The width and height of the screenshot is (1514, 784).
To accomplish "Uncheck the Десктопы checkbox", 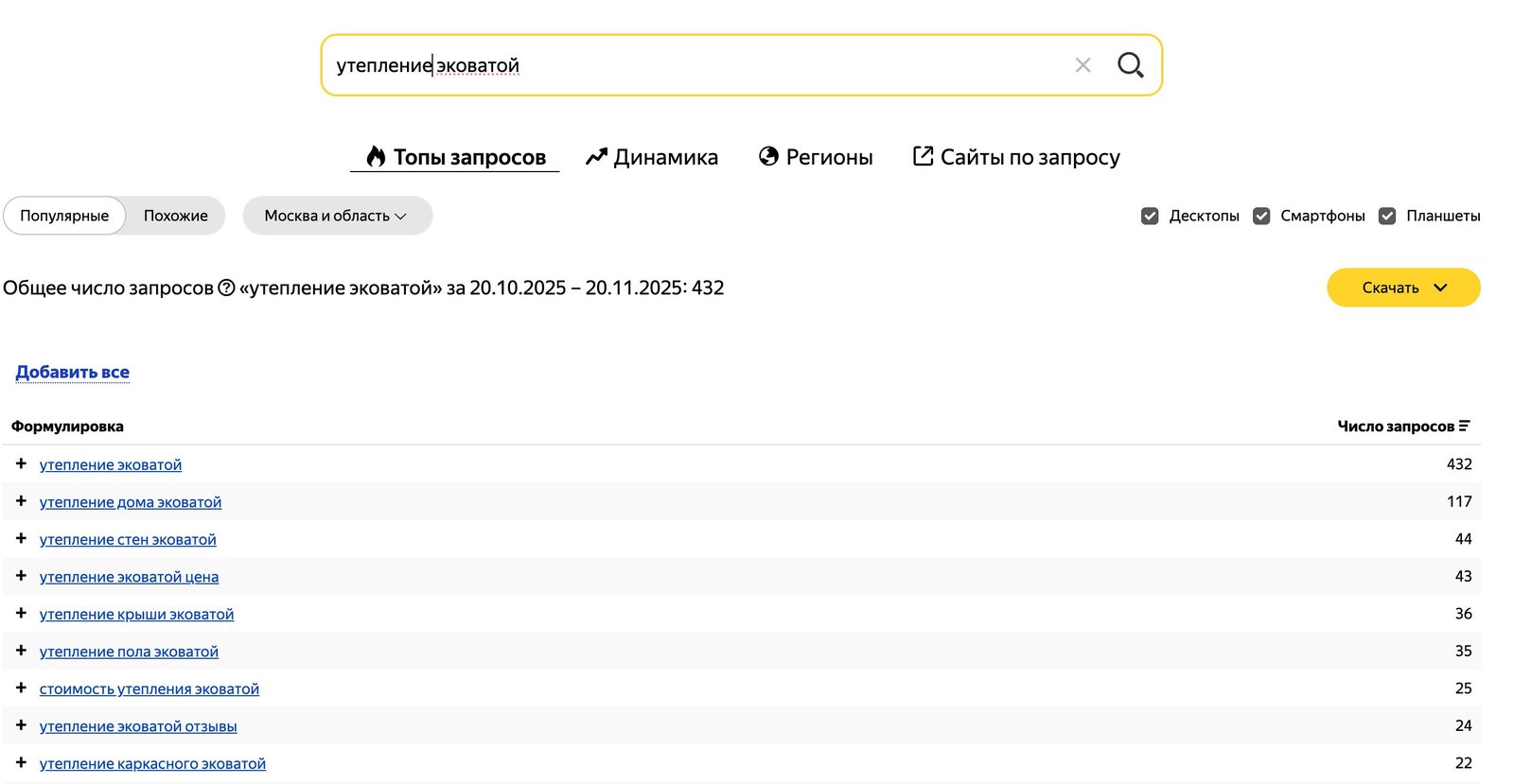I will click(1150, 217).
